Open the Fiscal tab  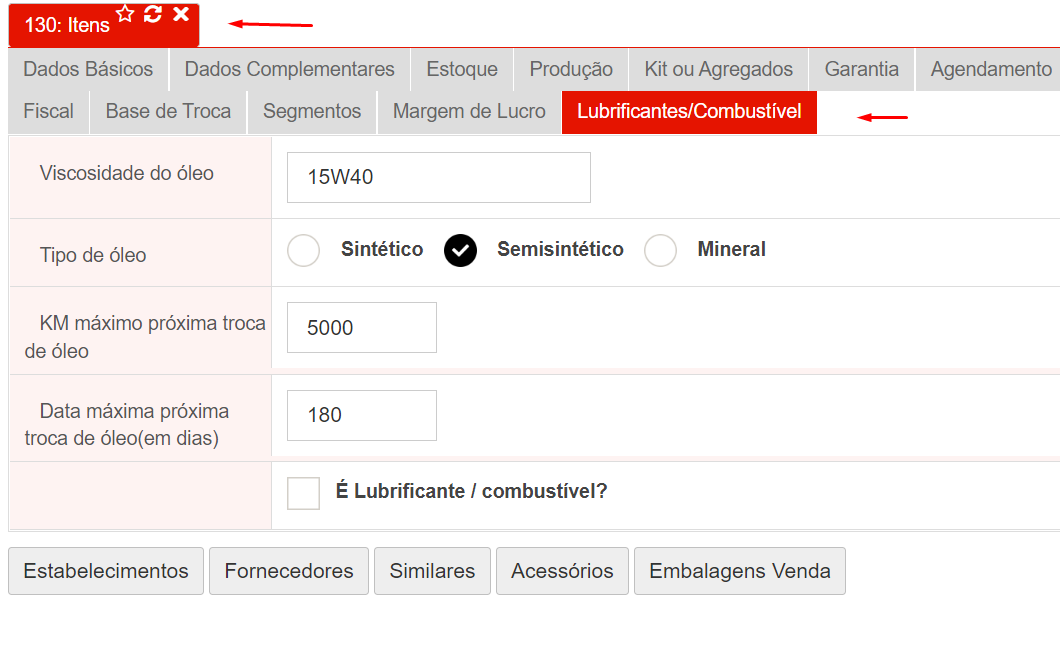point(49,112)
